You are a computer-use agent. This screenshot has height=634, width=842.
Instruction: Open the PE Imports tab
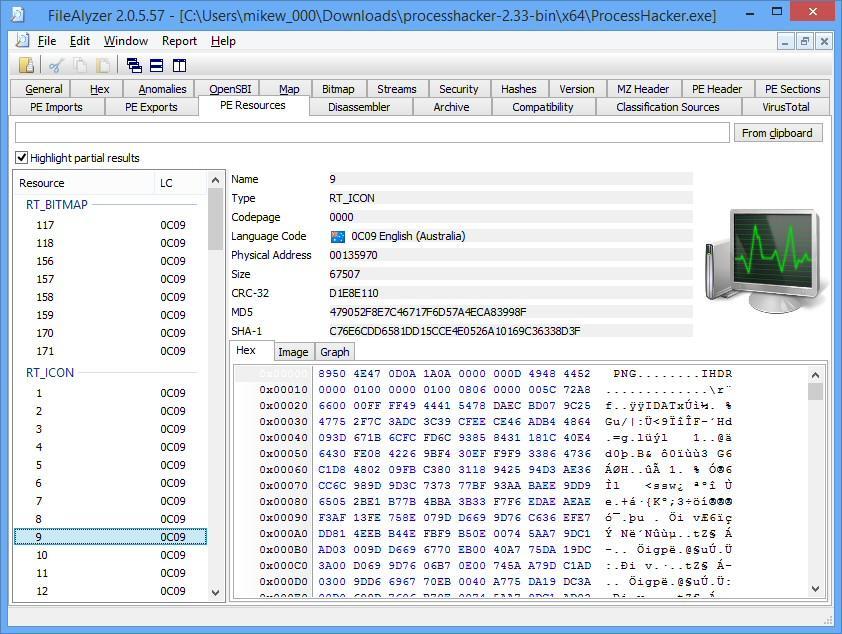coord(56,107)
